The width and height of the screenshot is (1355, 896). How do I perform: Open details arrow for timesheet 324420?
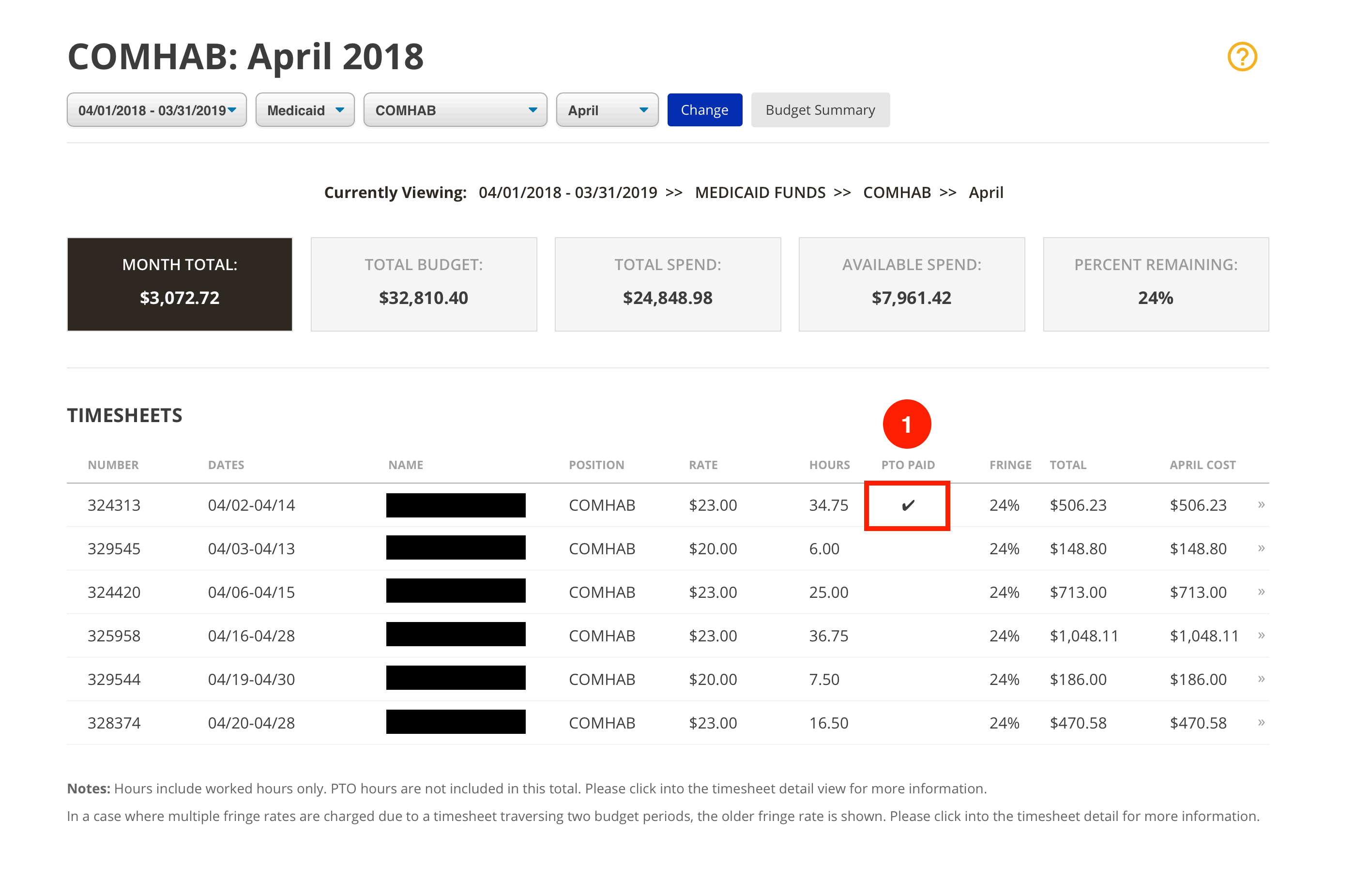[1261, 592]
